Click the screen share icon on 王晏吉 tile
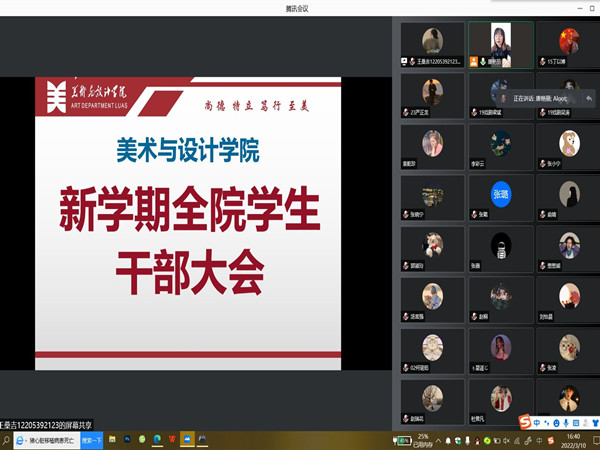The image size is (600, 450). [404, 61]
